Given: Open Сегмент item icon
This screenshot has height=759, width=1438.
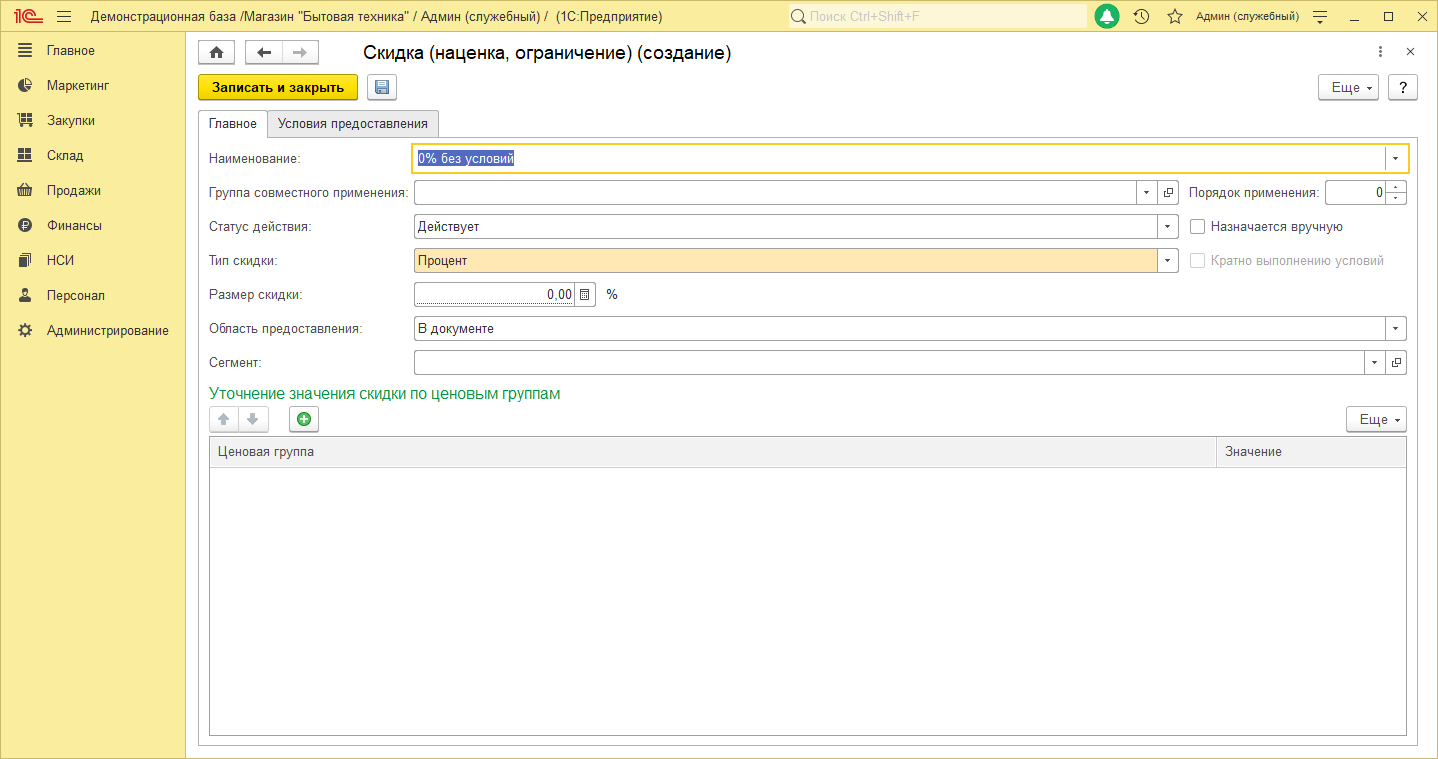Looking at the screenshot, I should click(1397, 362).
